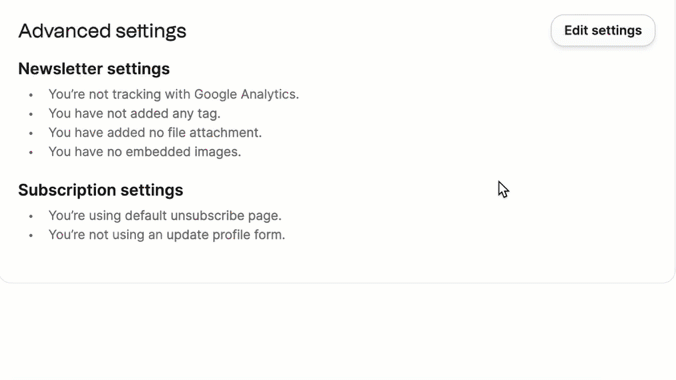Viewport: 676px width, 380px height.
Task: Click bullet beside file attachment line
Action: pos(31,133)
